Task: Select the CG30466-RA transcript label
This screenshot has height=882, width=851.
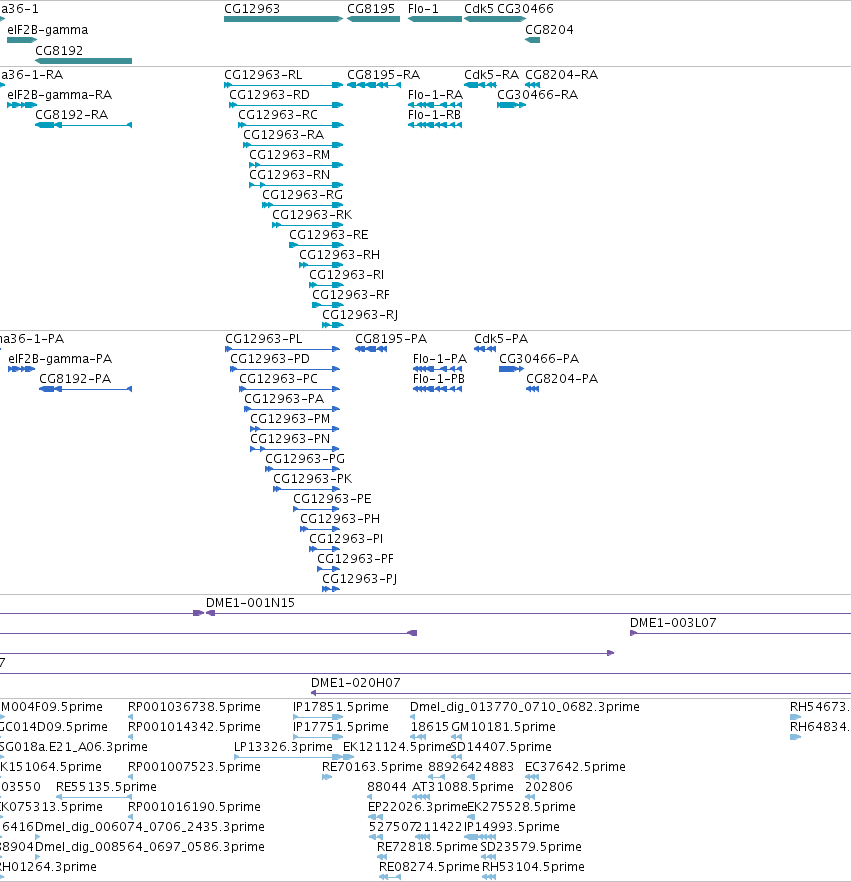Action: tap(537, 94)
